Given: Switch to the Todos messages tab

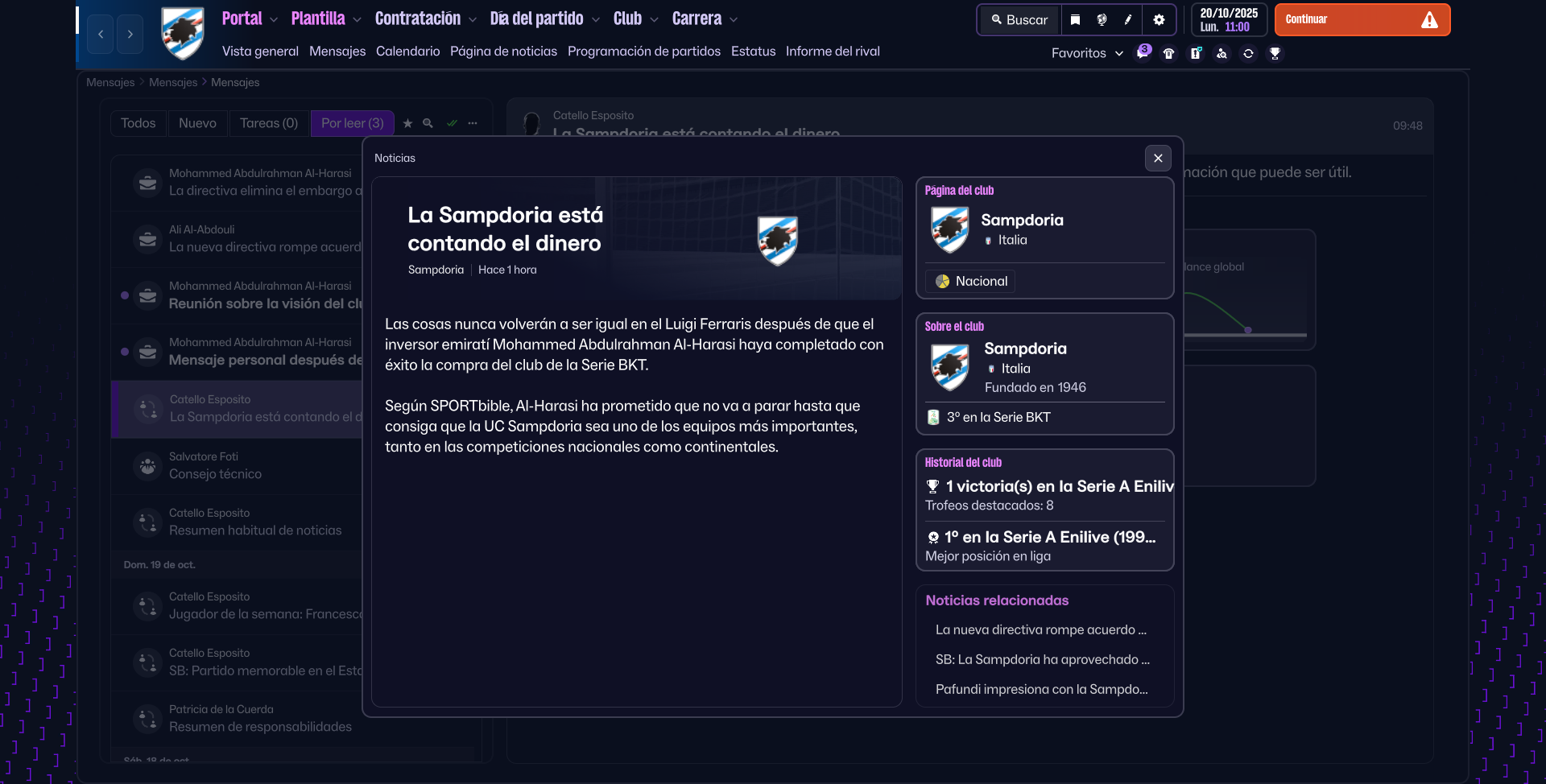Looking at the screenshot, I should tap(138, 123).
